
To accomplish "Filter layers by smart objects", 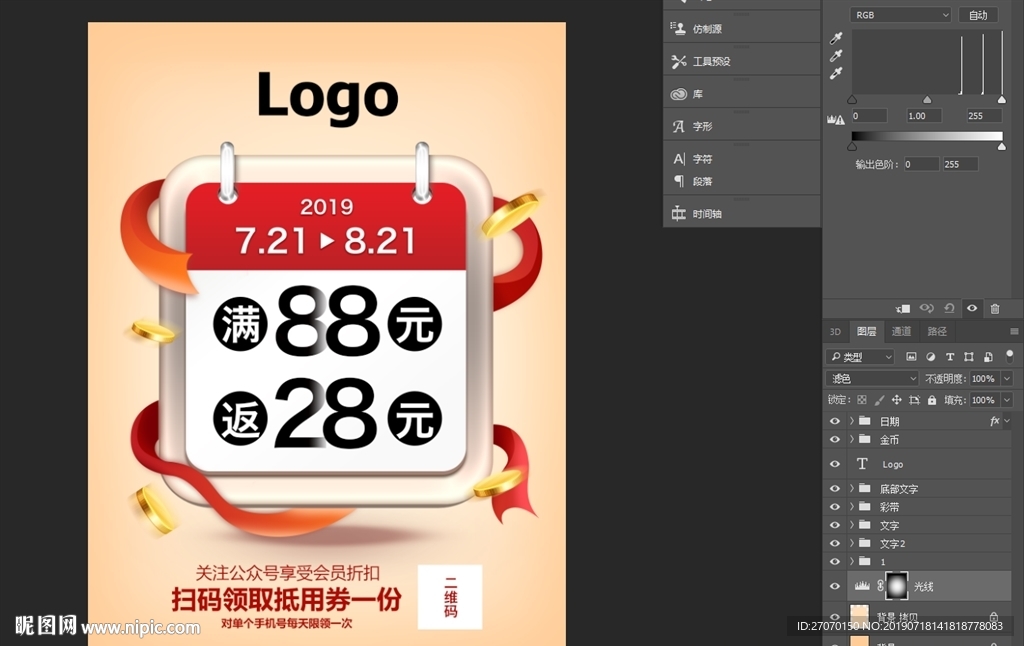I will click(988, 357).
